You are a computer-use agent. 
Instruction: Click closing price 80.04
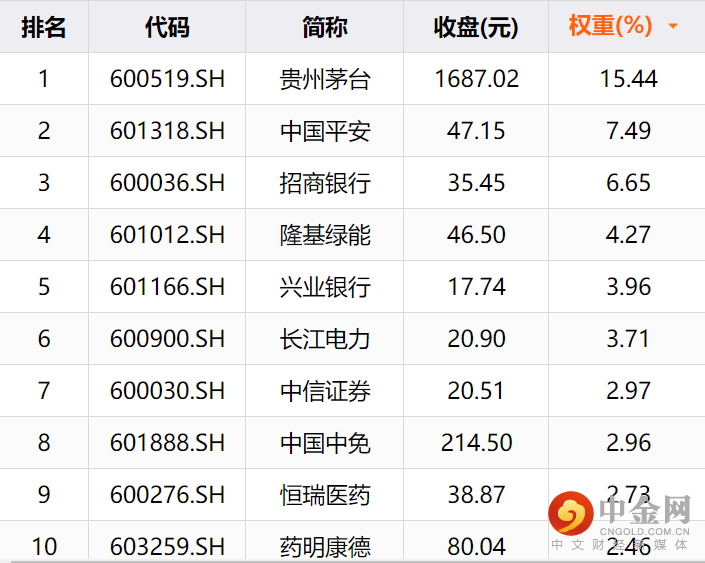[476, 547]
